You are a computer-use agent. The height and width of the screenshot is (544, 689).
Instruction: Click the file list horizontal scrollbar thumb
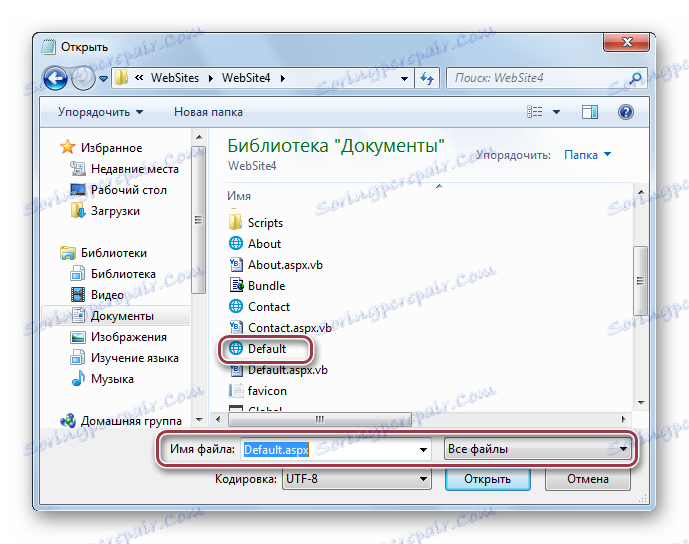(x=319, y=419)
